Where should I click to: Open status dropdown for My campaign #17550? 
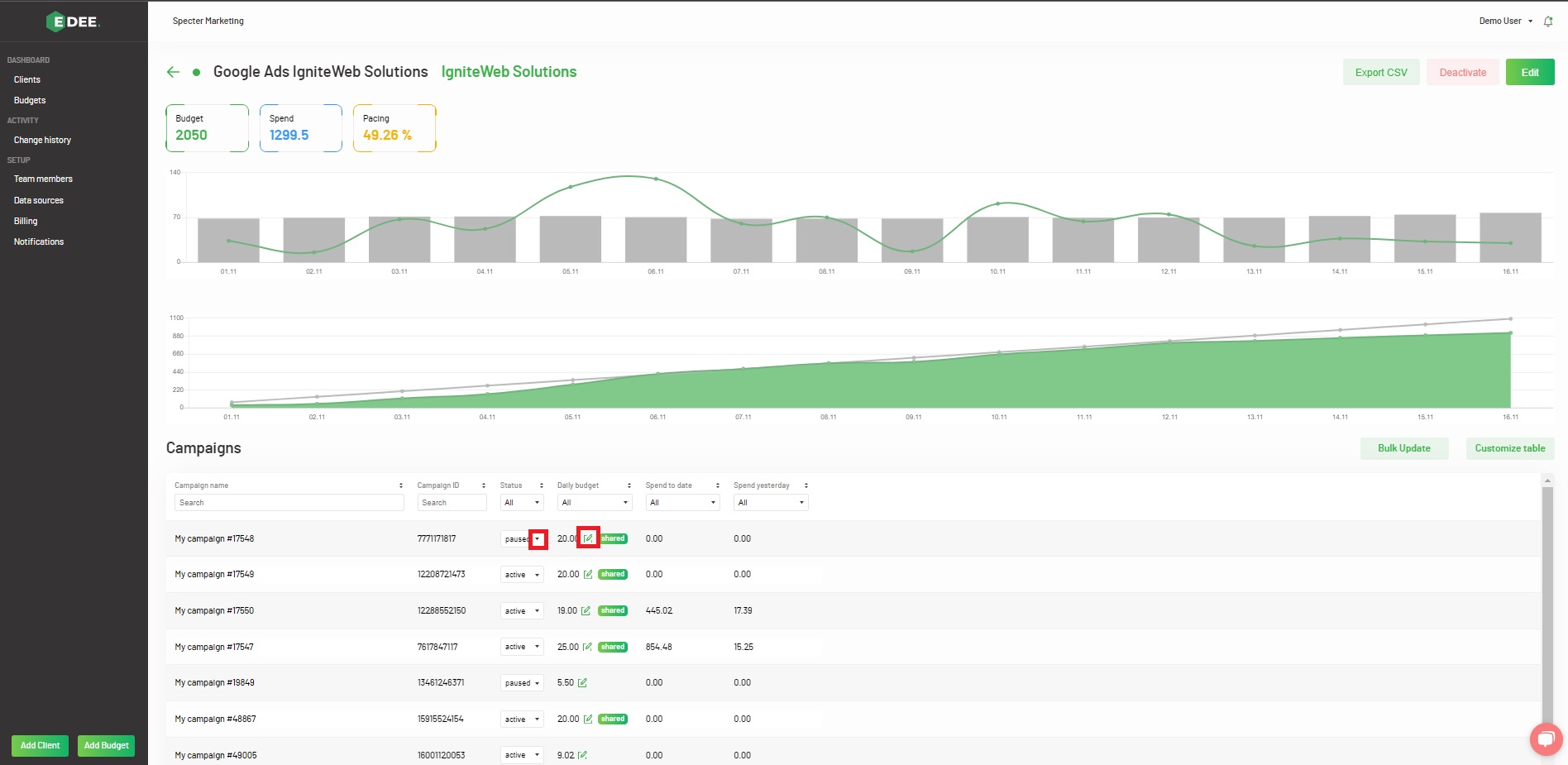pyautogui.click(x=522, y=611)
